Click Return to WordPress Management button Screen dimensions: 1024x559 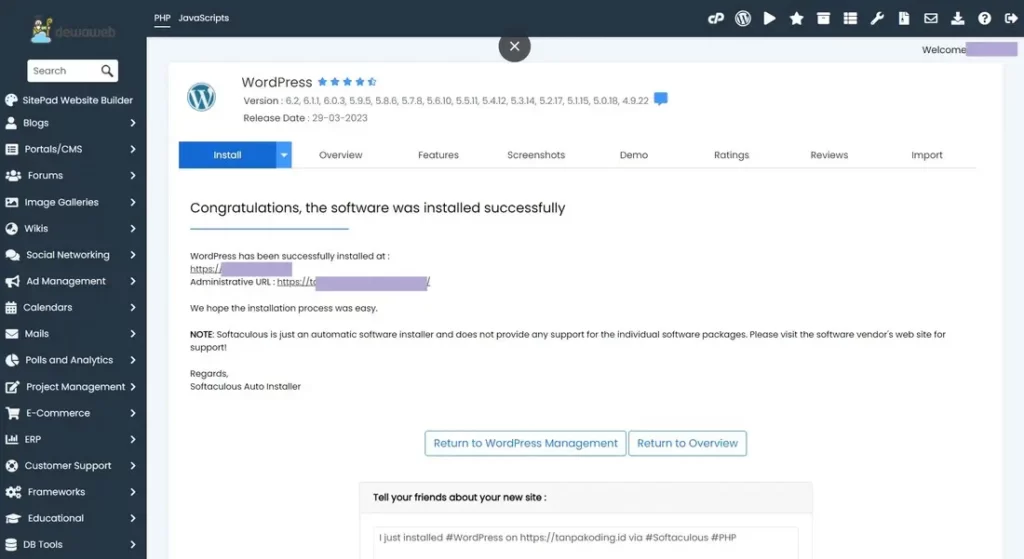point(525,443)
